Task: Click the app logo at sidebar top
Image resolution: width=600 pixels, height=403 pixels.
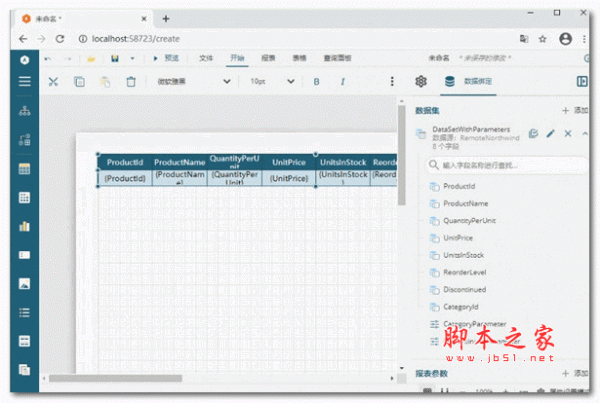Action: (x=24, y=60)
